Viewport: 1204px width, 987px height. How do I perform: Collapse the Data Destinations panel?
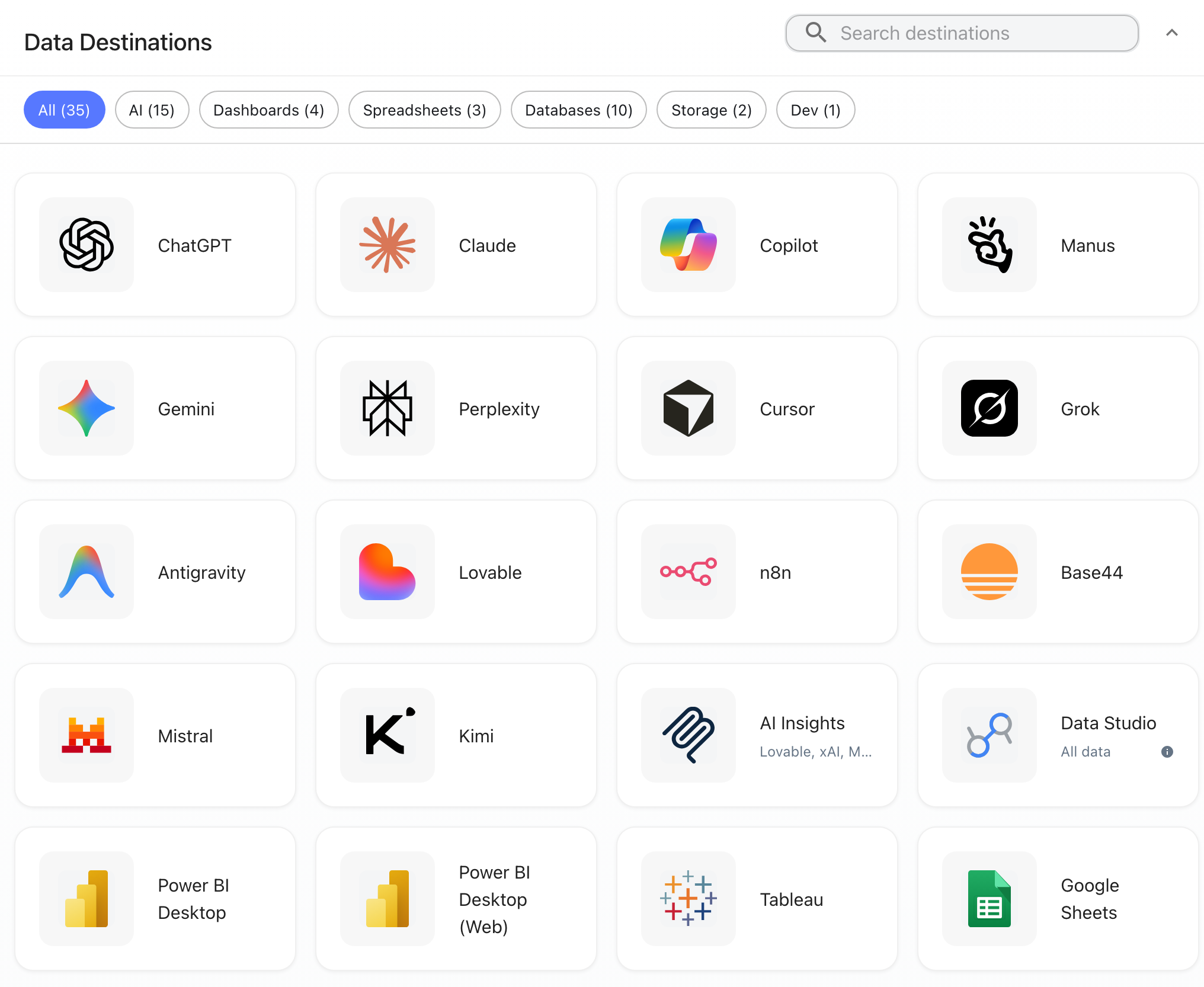(x=1172, y=33)
